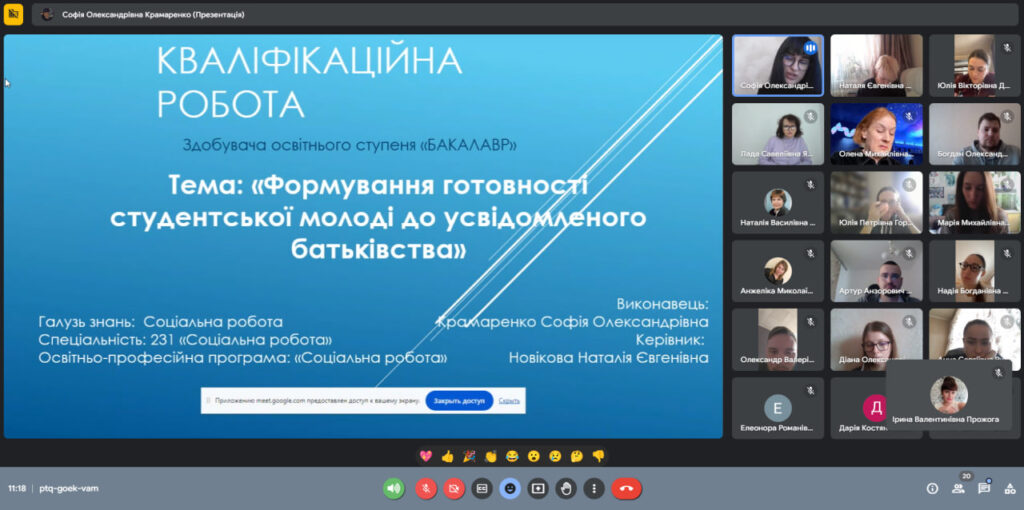This screenshot has height=510, width=1024.
Task: Click the blue 'Закрыть доступ' button
Action: pyautogui.click(x=459, y=400)
